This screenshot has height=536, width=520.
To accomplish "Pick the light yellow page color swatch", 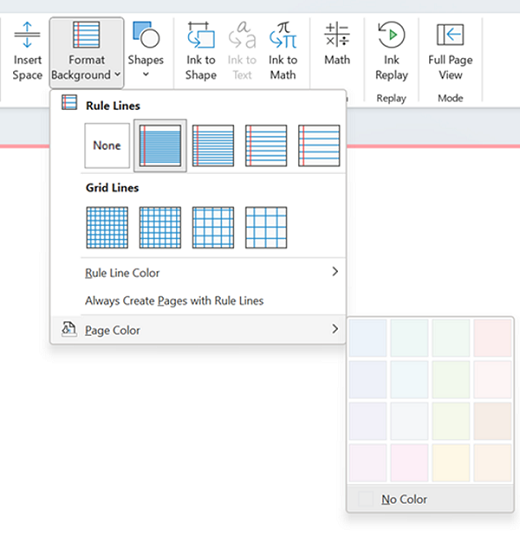I will coord(451,463).
